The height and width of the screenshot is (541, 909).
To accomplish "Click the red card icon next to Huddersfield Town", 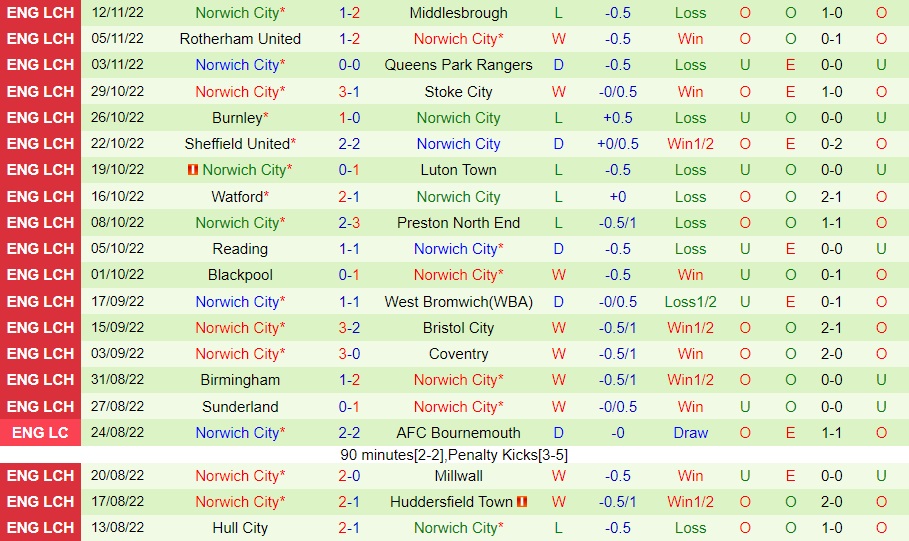I will tap(522, 502).
